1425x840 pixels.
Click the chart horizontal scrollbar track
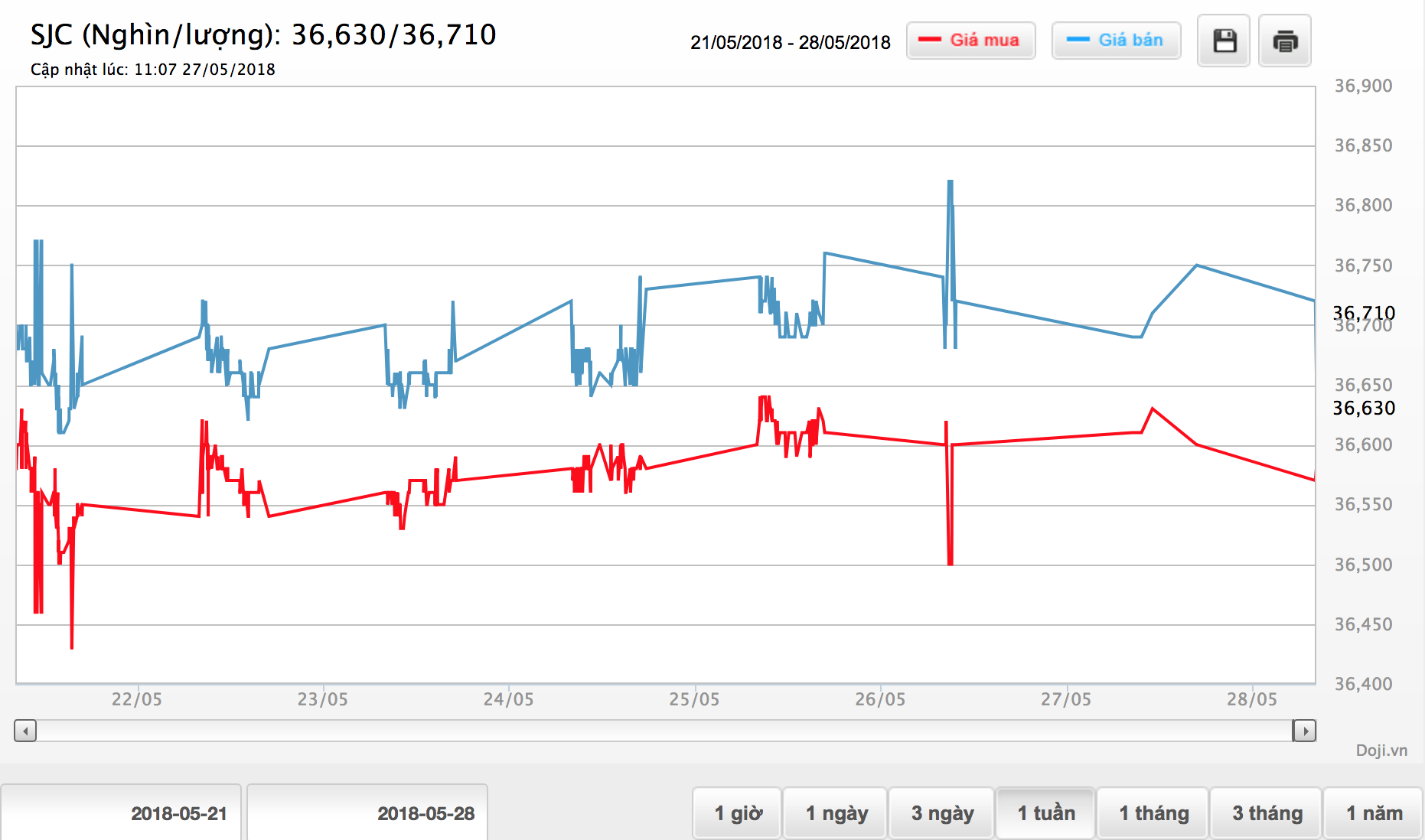click(x=664, y=731)
